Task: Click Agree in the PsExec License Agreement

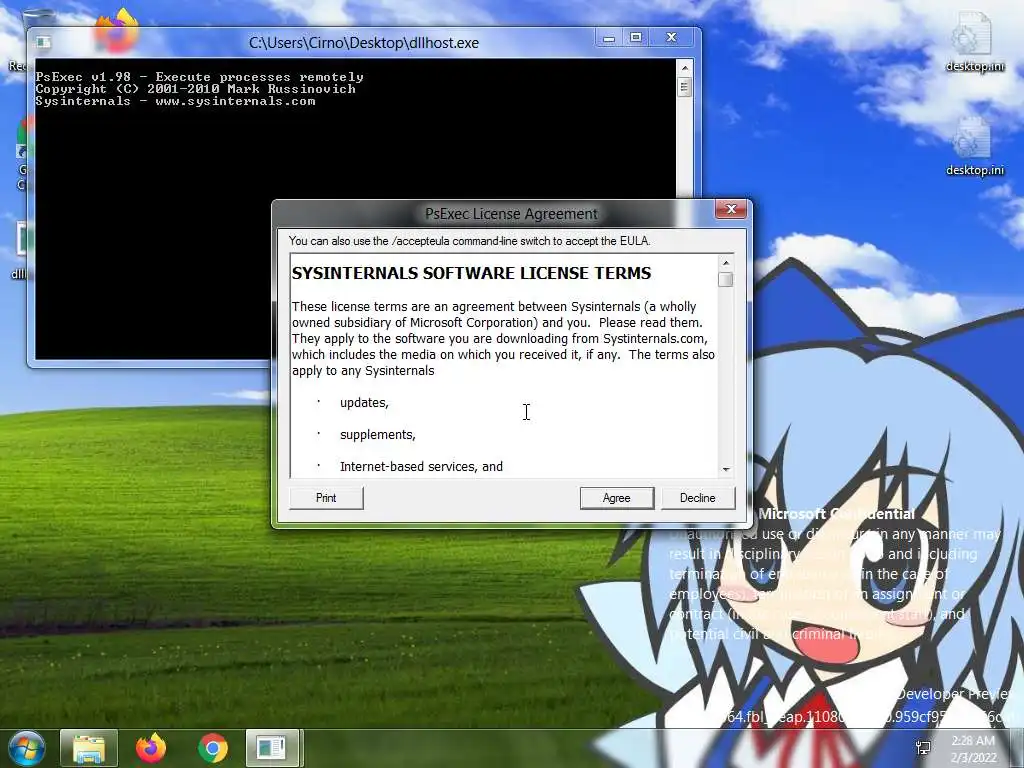Action: (x=616, y=498)
